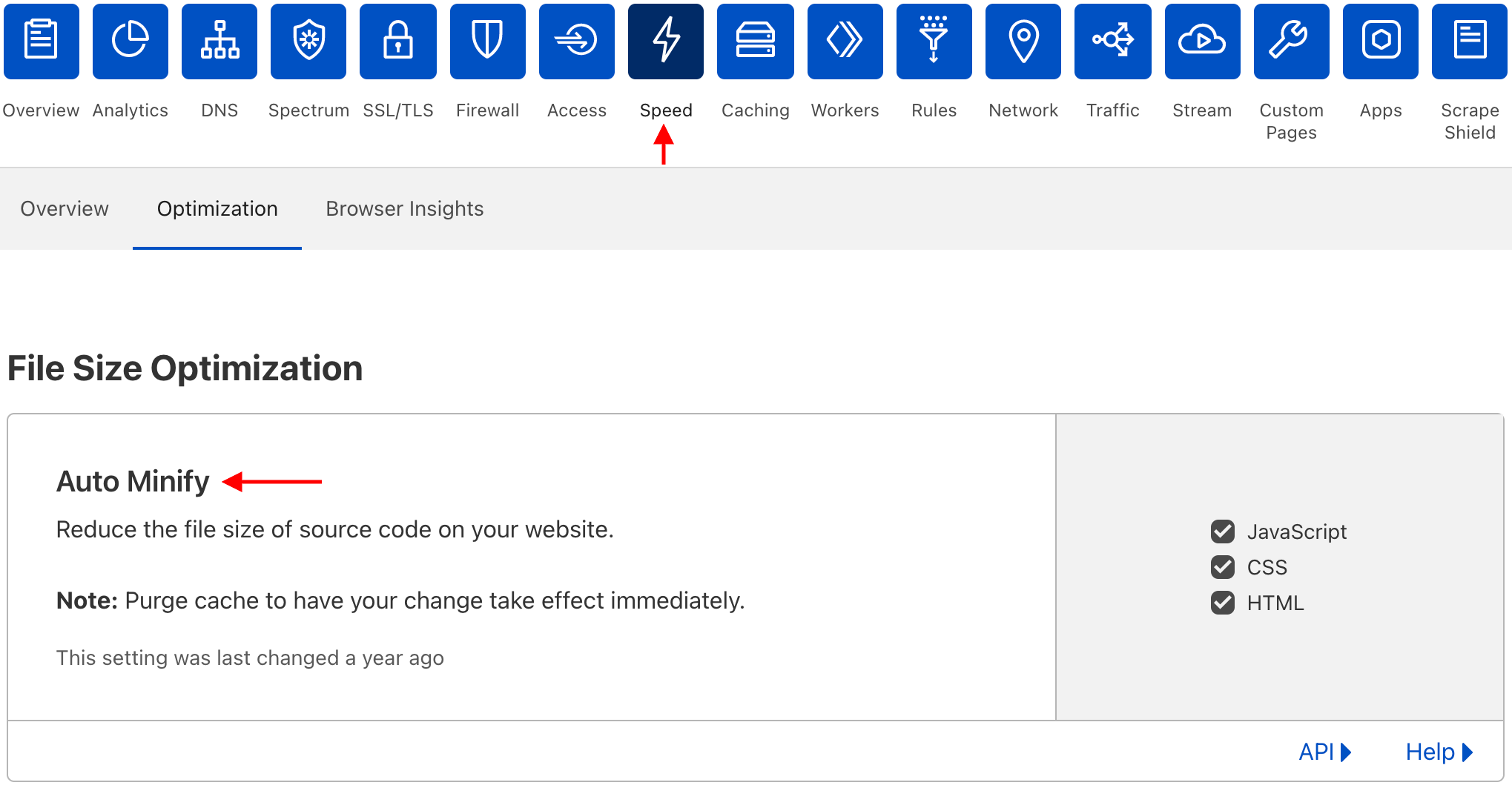Uncheck the JavaScript minify option

1222,532
